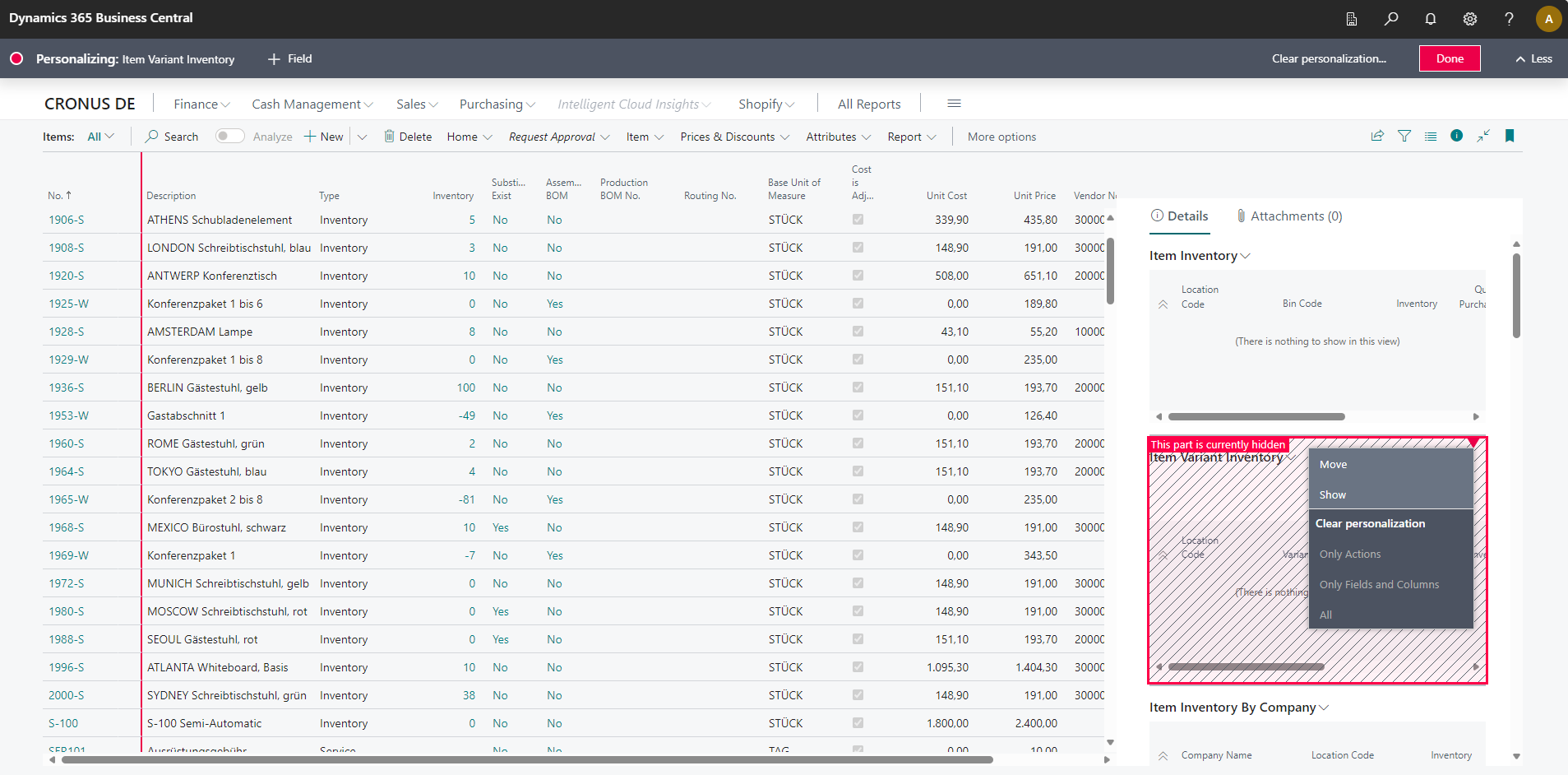This screenshot has height=775, width=1568.
Task: Choose Only Fields and Columns option
Action: click(x=1390, y=584)
